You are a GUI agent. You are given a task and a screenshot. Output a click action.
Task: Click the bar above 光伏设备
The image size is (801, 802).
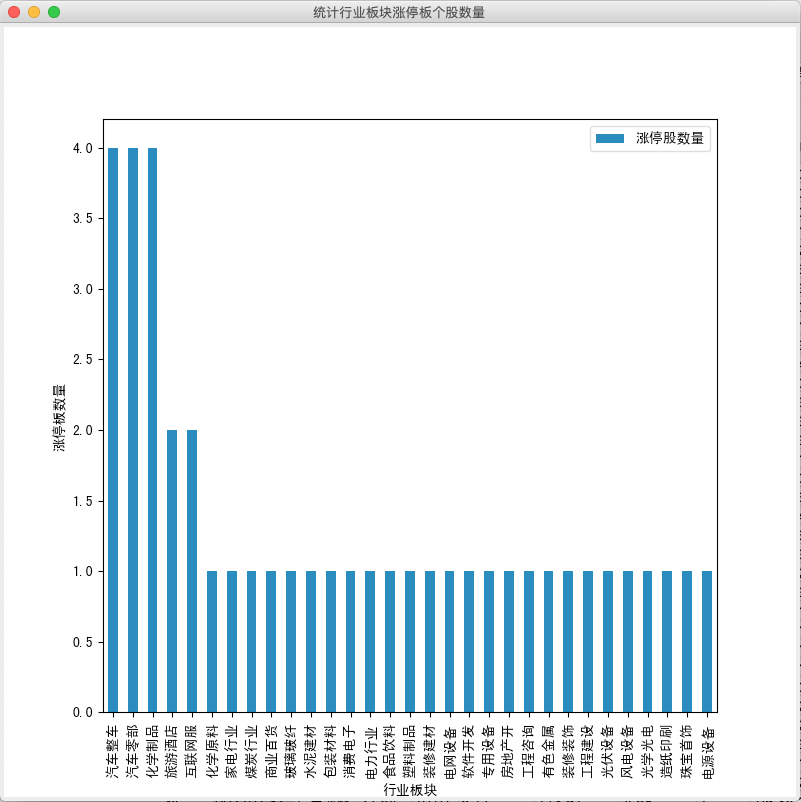pos(608,641)
